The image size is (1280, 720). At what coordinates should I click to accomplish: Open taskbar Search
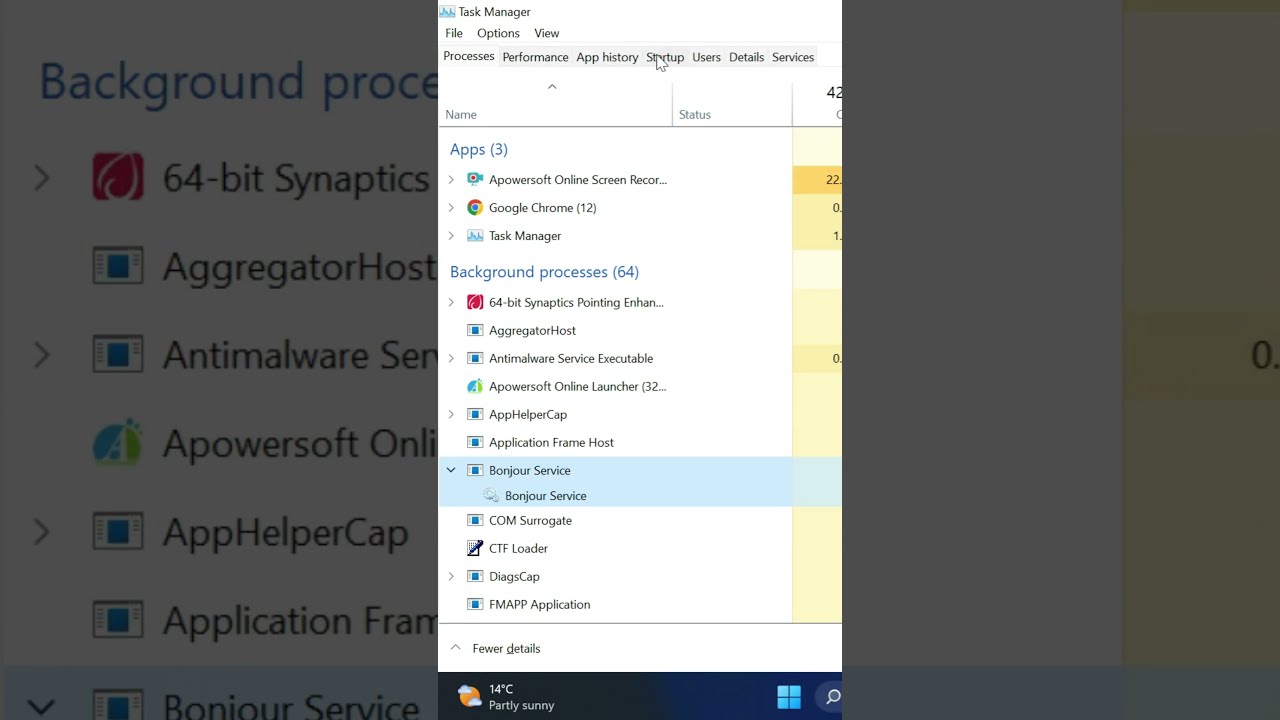832,697
